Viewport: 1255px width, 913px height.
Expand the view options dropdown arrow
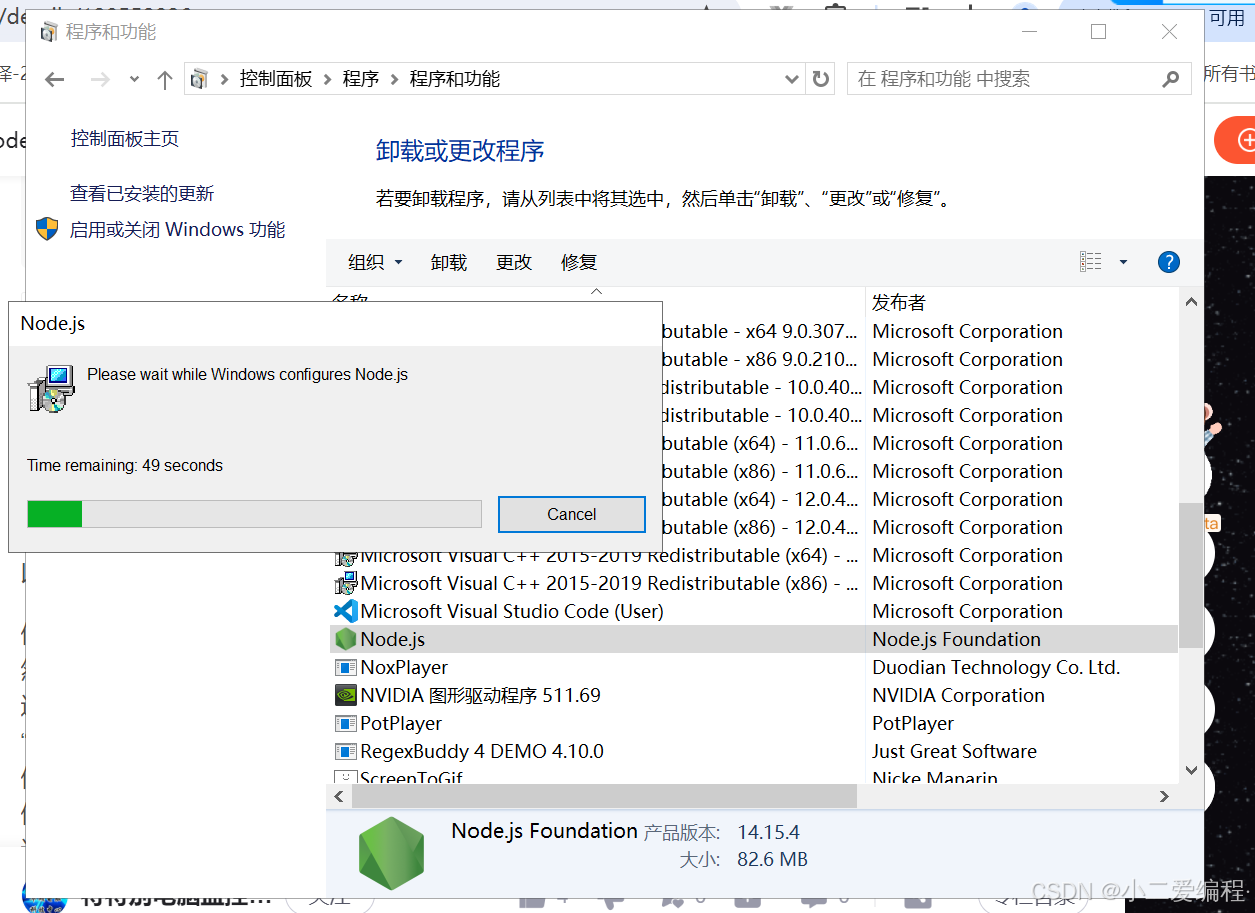1123,262
